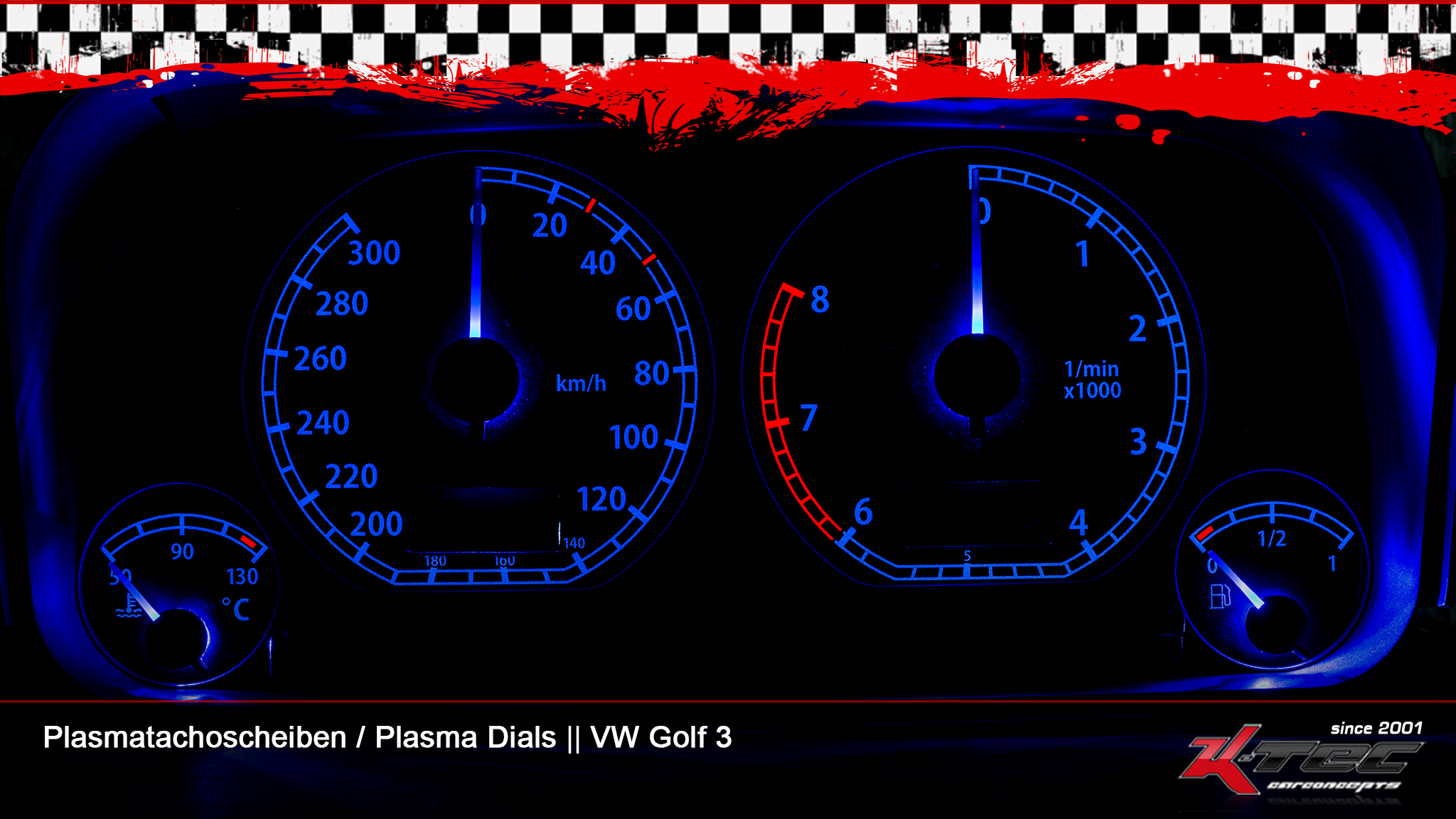Click the '200' speedometer marking
The width and height of the screenshot is (1456, 819).
(x=377, y=525)
